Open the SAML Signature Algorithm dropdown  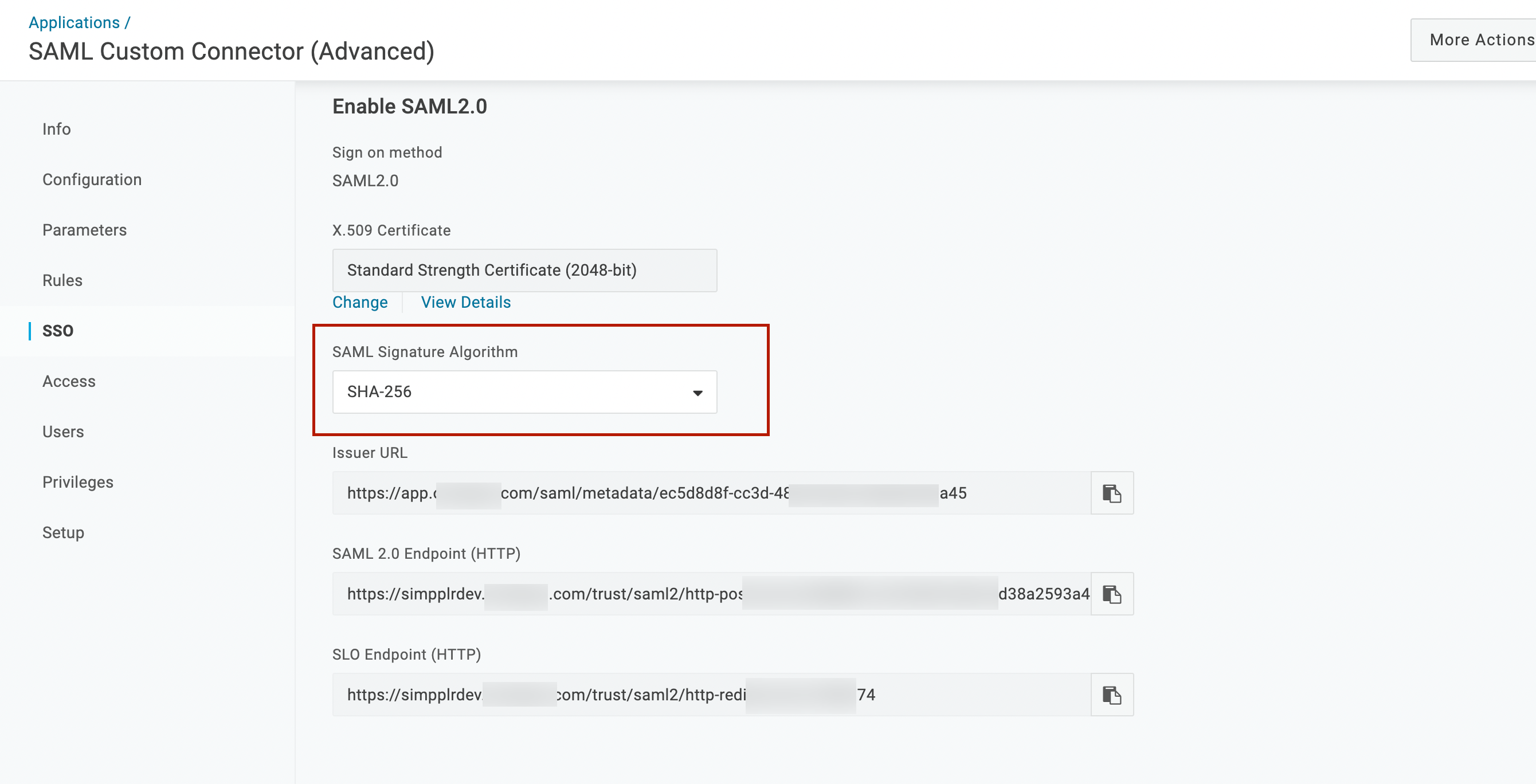(698, 391)
